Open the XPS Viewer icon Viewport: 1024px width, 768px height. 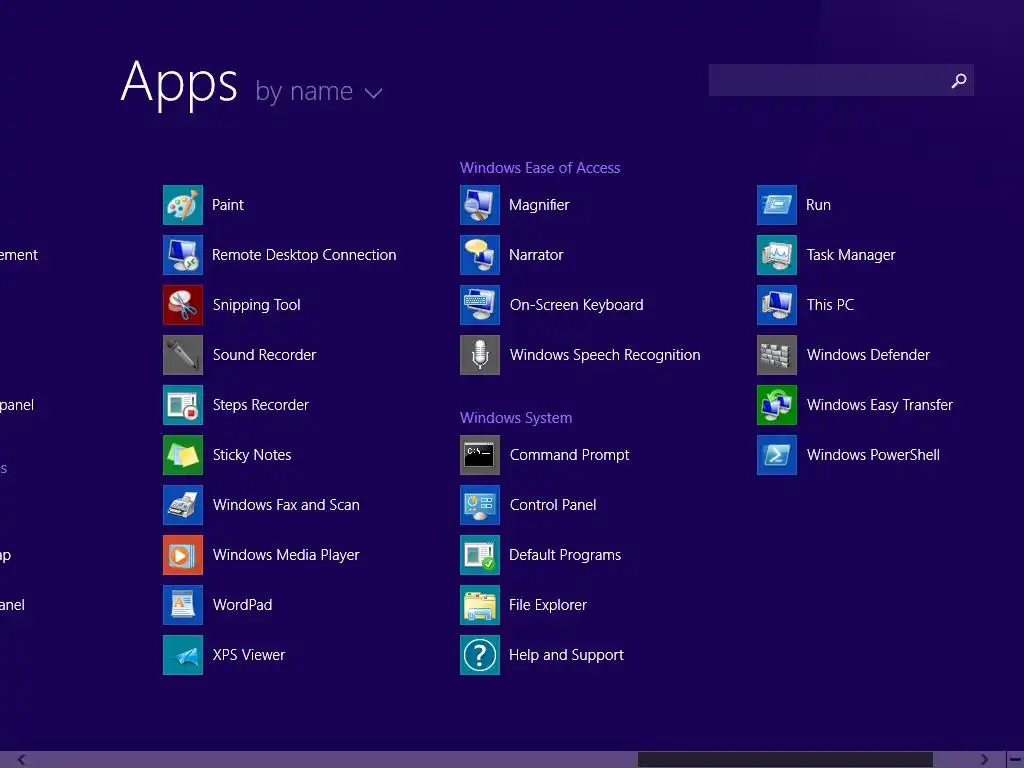183,655
